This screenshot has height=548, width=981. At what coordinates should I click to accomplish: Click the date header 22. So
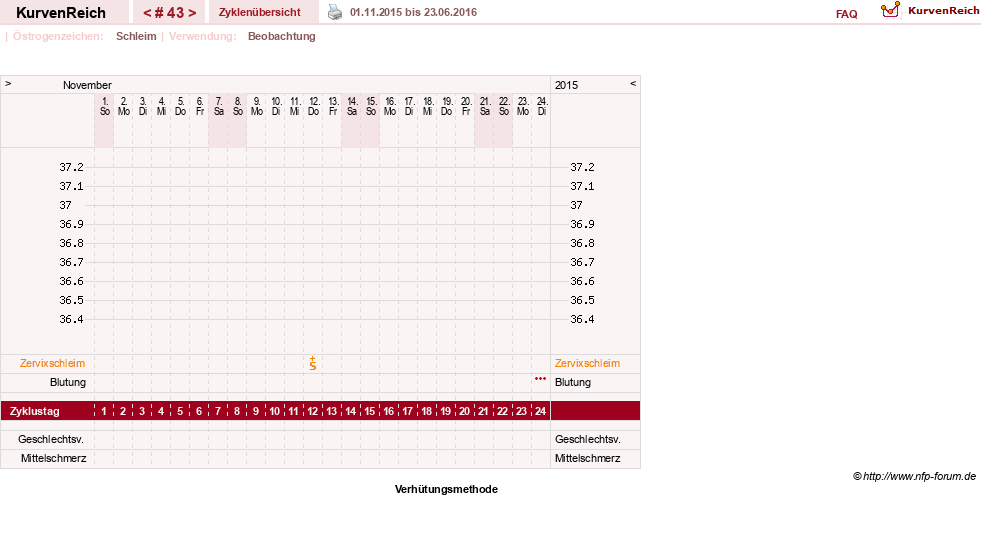[x=504, y=106]
